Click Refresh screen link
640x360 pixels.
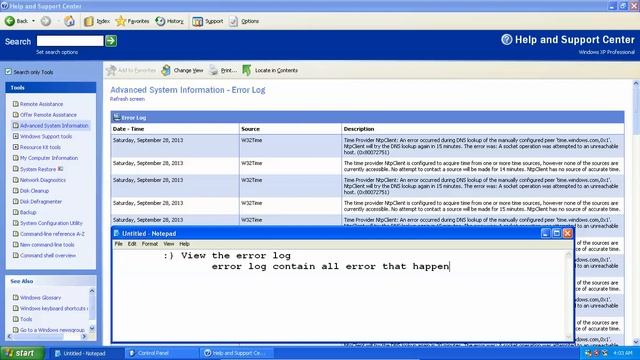pyautogui.click(x=127, y=99)
